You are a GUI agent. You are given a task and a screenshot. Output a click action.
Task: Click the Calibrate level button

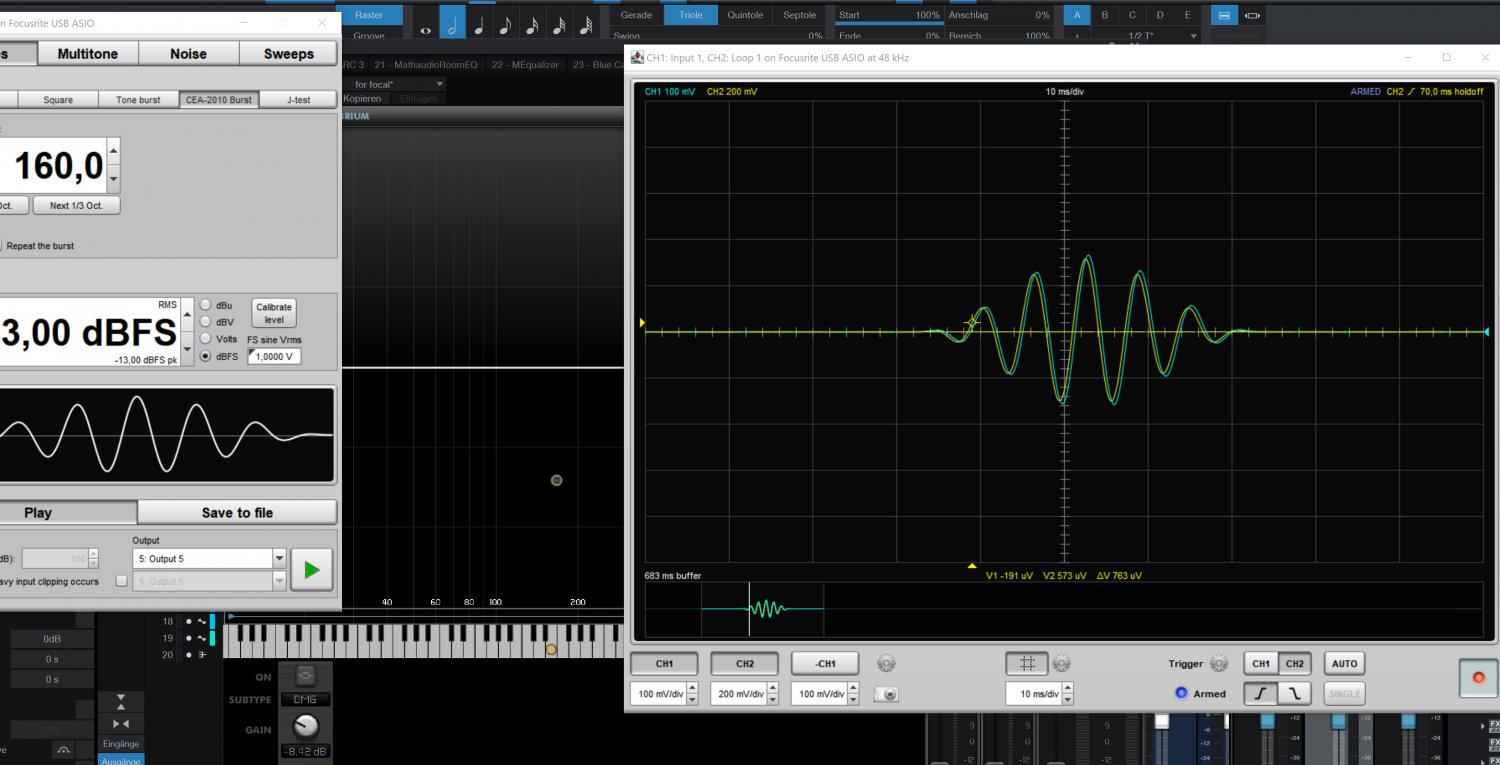274,313
